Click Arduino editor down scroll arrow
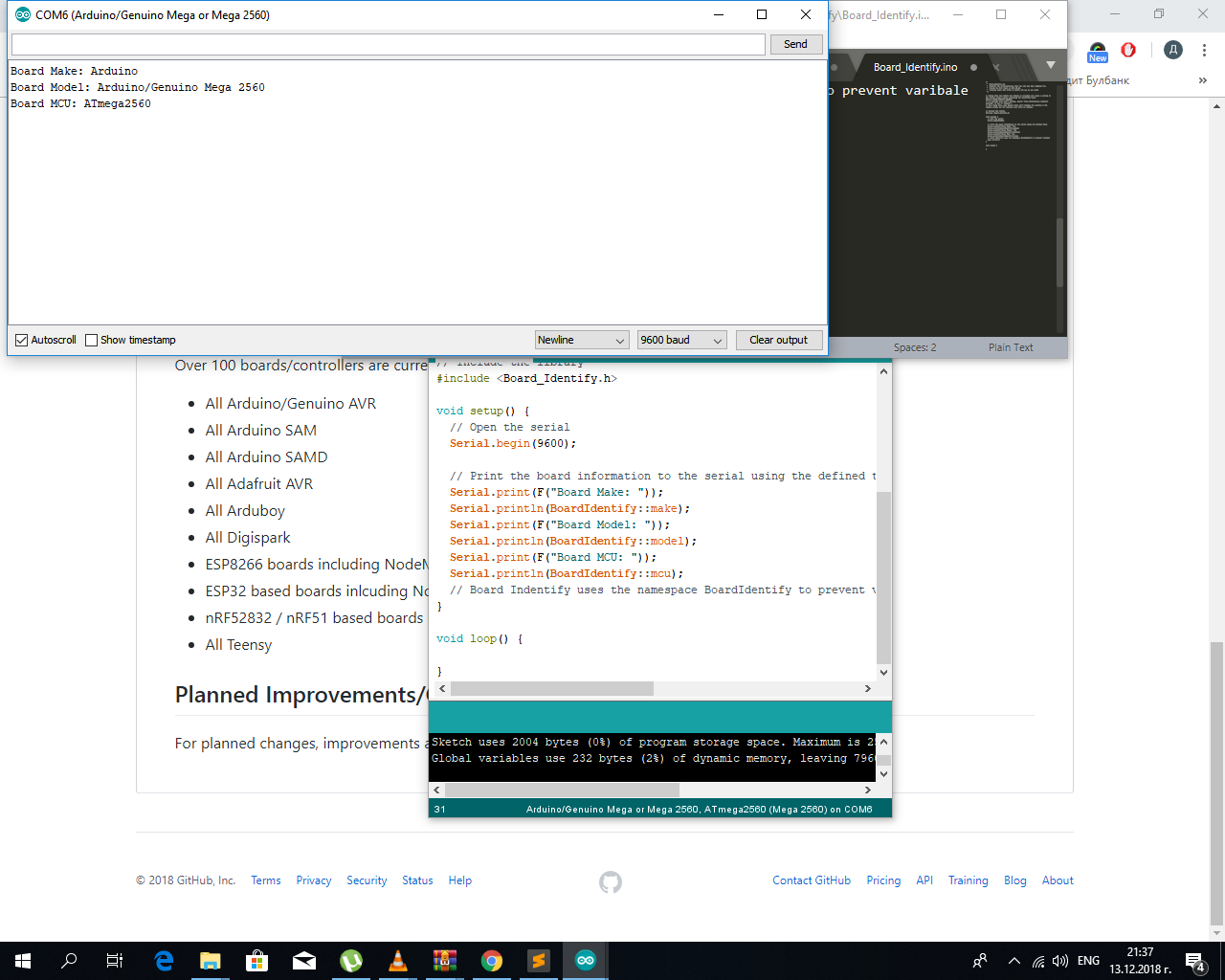This screenshot has width=1225, height=980. tap(883, 673)
